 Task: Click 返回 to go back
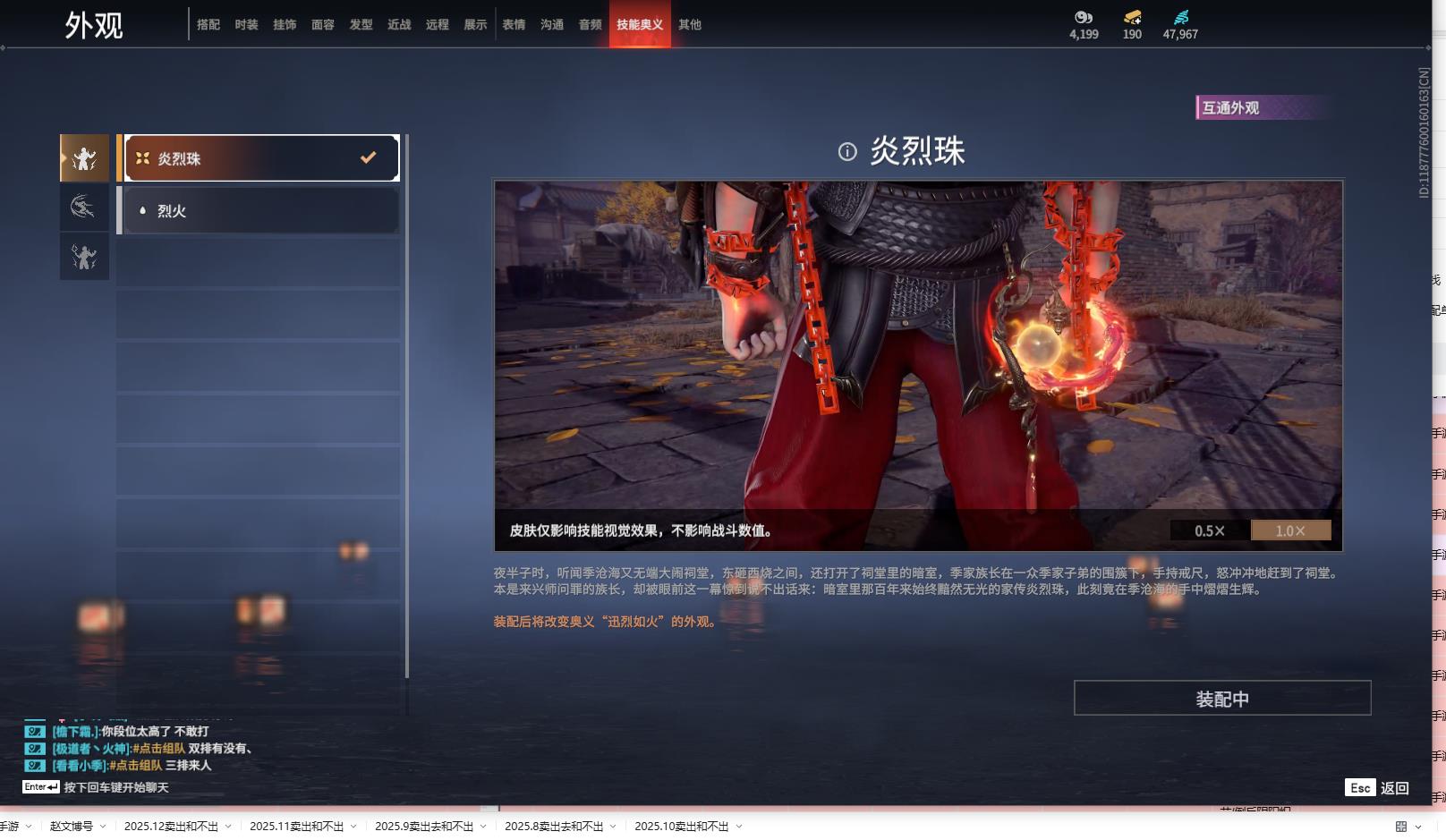1394,787
